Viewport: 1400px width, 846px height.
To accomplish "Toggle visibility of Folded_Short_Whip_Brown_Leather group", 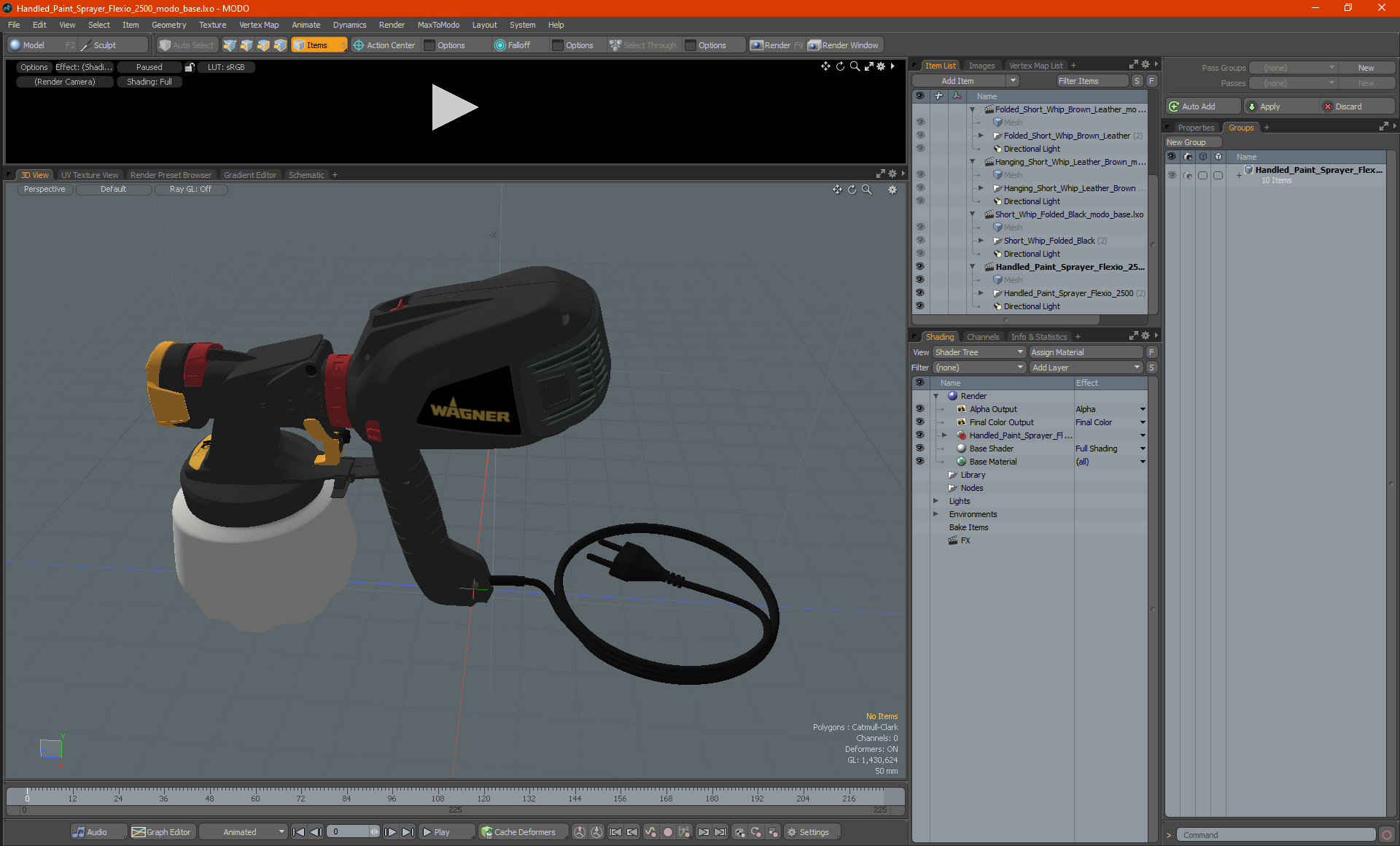I will [x=920, y=136].
